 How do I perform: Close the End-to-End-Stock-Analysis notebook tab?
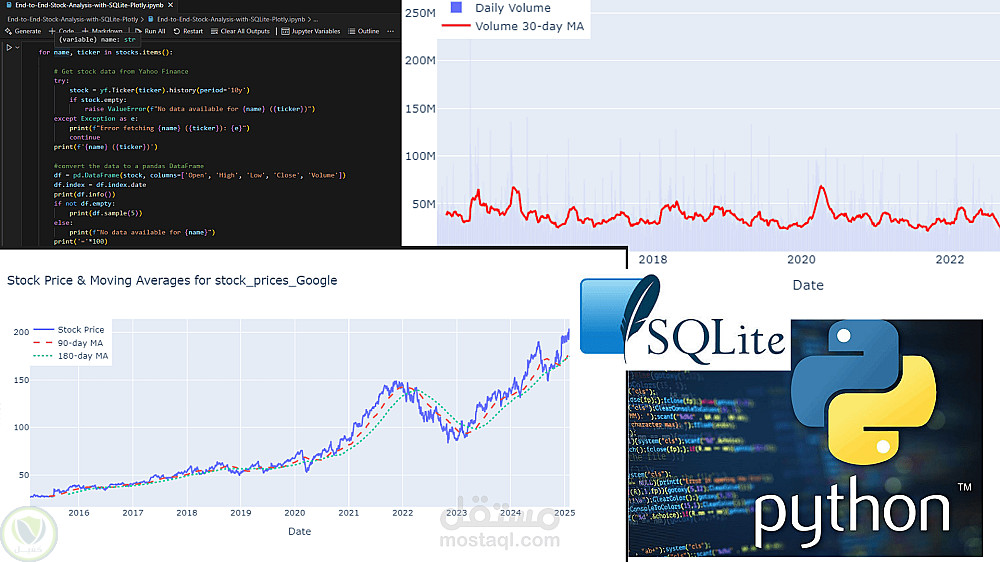coord(170,4)
